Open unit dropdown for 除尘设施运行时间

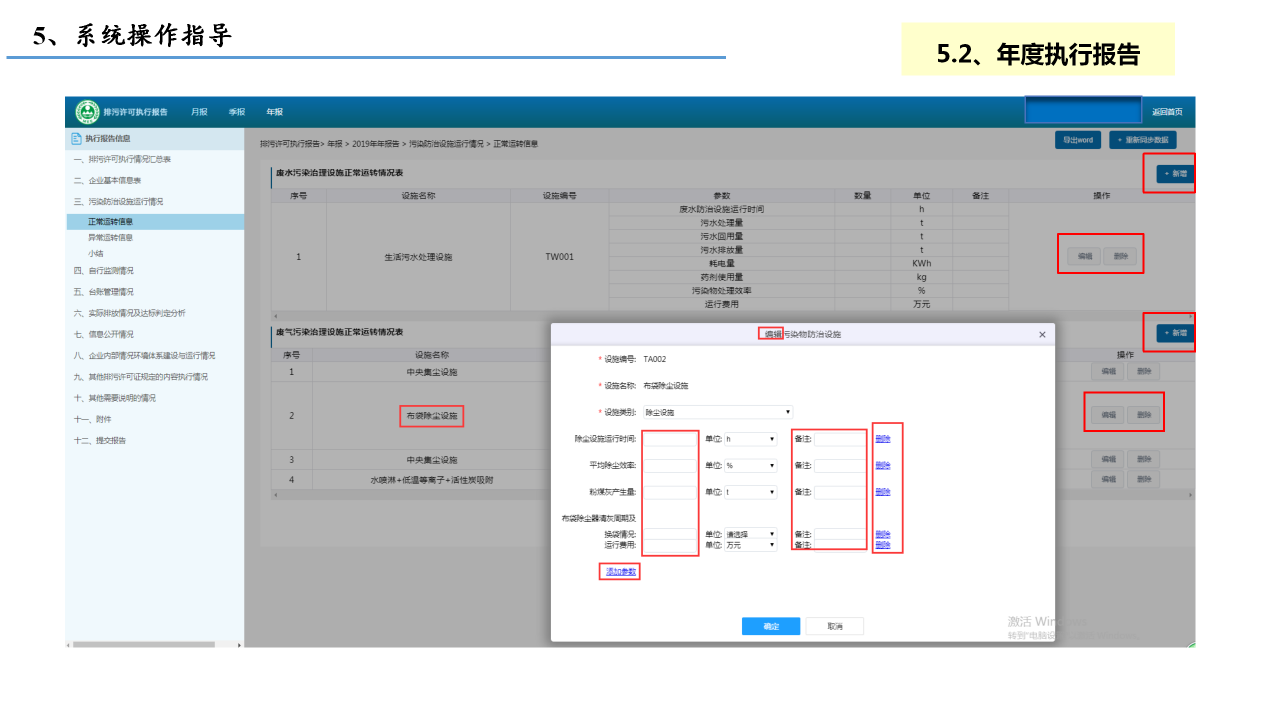(750, 439)
